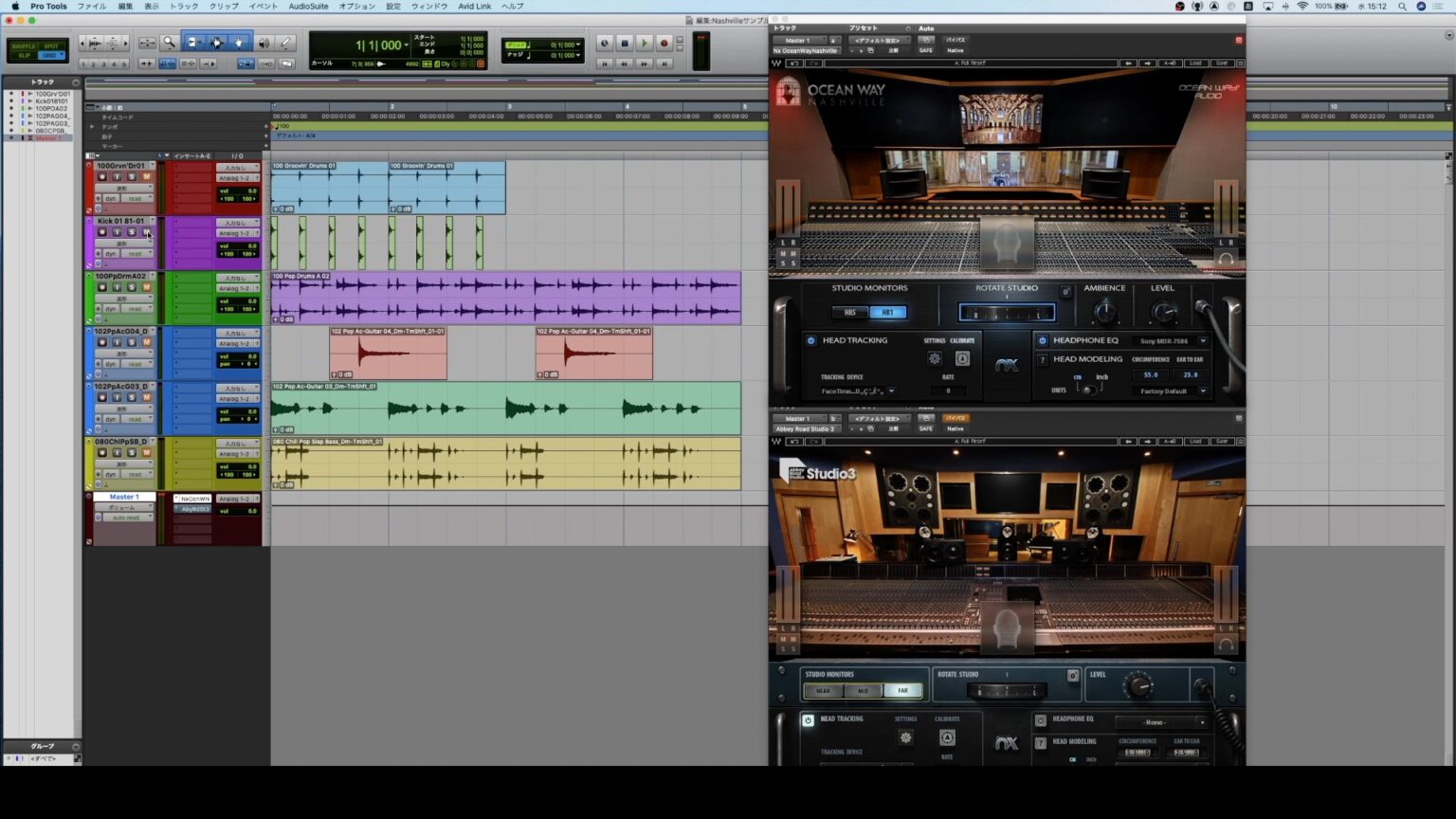The width and height of the screenshot is (1456, 819).
Task: Click Save button in Ocean Way toolbar
Action: click(x=1221, y=64)
